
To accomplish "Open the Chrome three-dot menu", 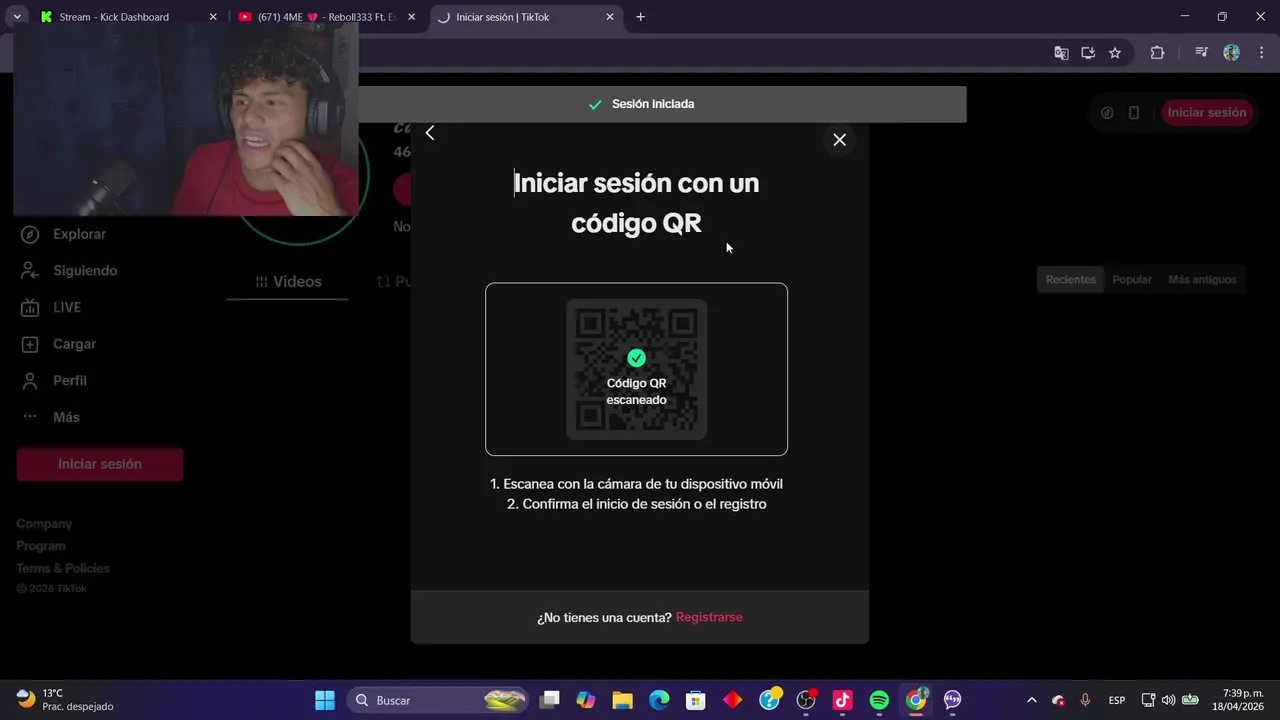I will tap(1261, 53).
